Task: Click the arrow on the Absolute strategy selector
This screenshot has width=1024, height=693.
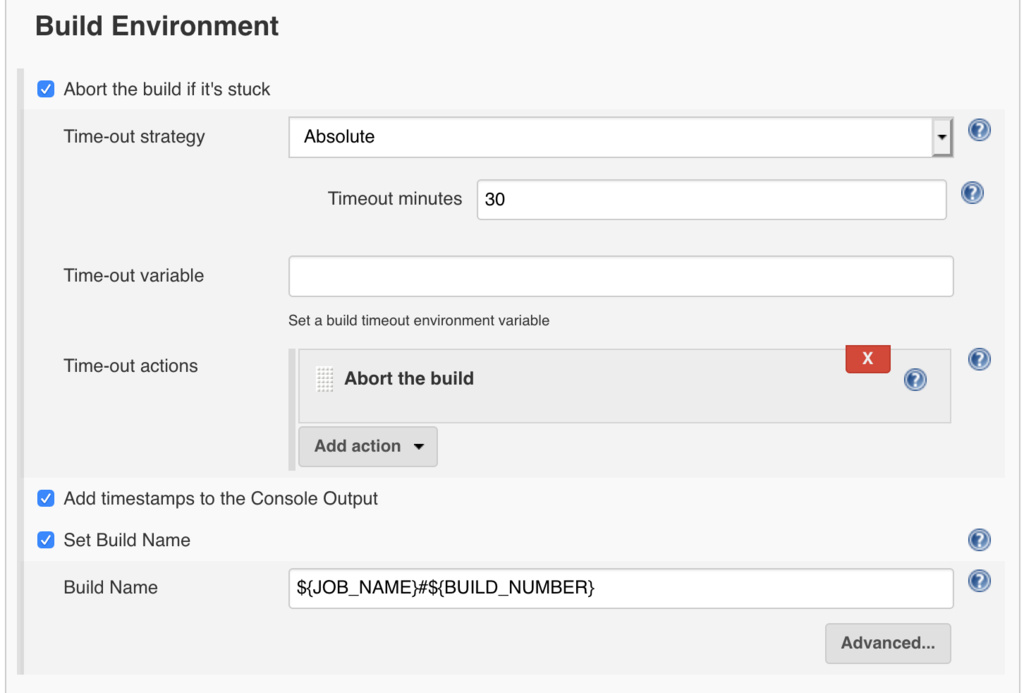Action: pyautogui.click(x=941, y=137)
